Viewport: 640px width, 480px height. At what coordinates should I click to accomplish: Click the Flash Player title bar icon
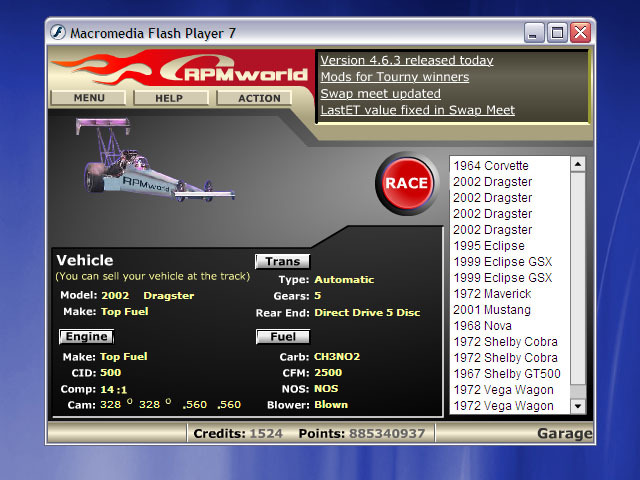click(x=58, y=32)
